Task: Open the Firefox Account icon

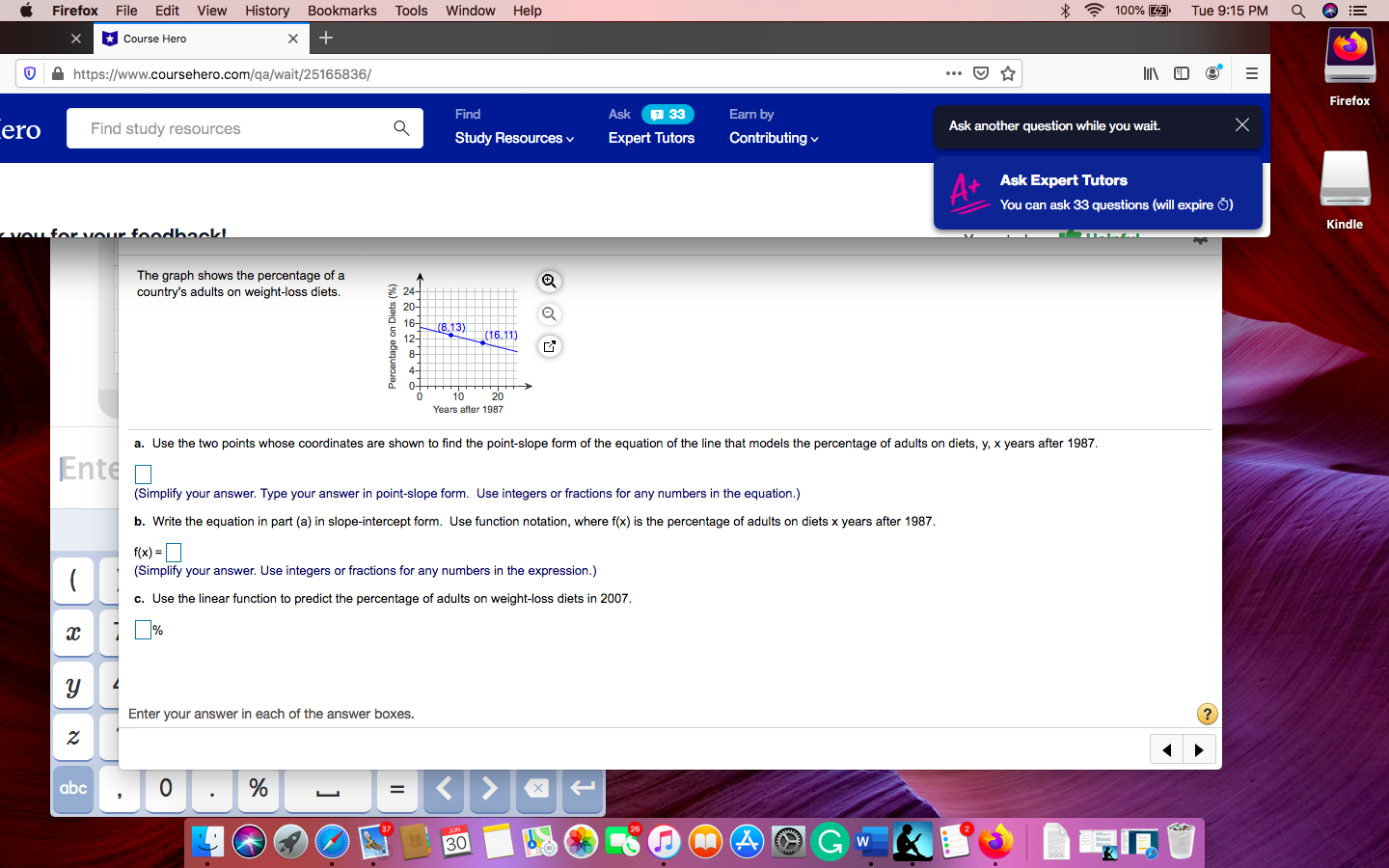Action: [x=1213, y=72]
